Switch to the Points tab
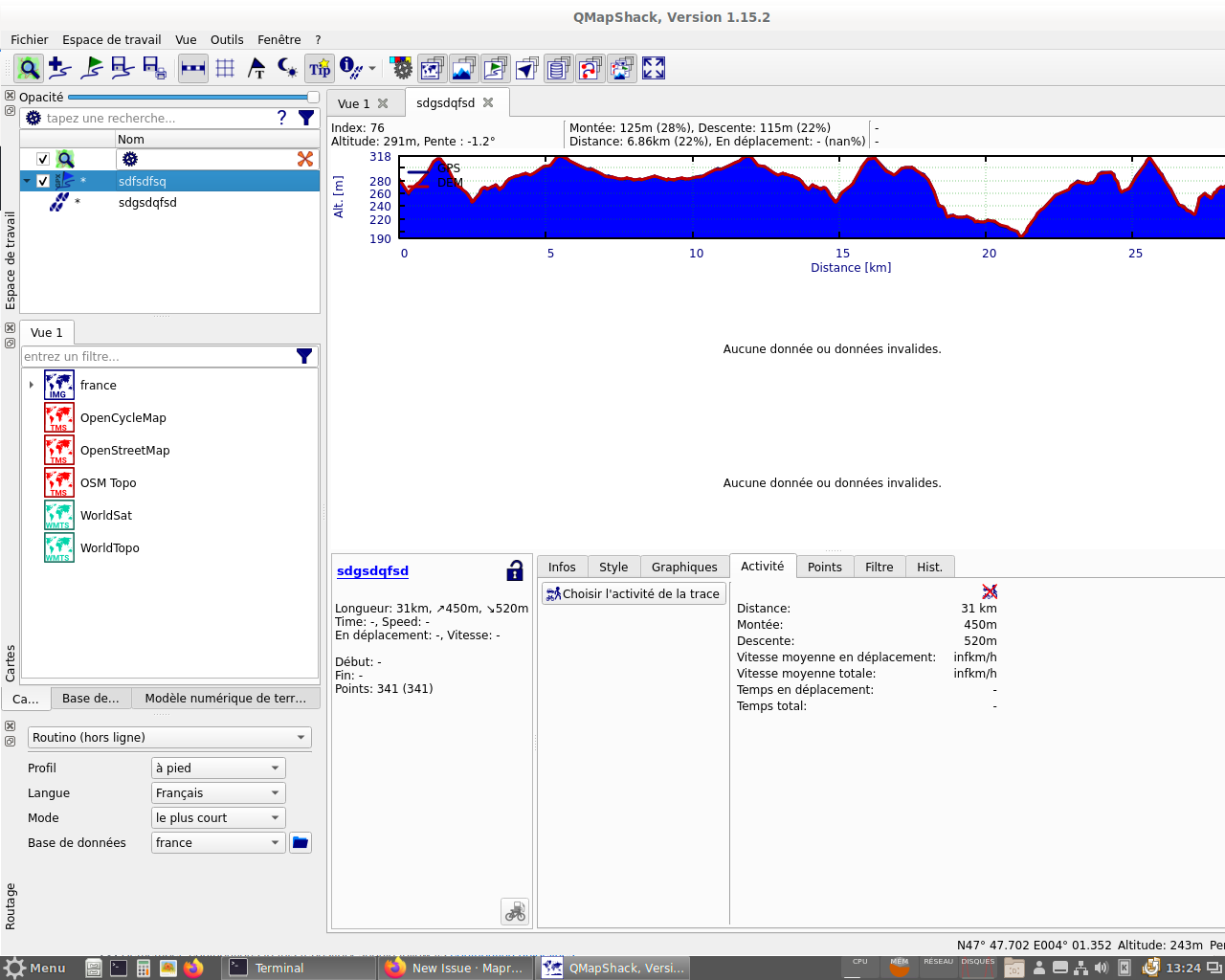The height and width of the screenshot is (980, 1225). pyautogui.click(x=824, y=567)
